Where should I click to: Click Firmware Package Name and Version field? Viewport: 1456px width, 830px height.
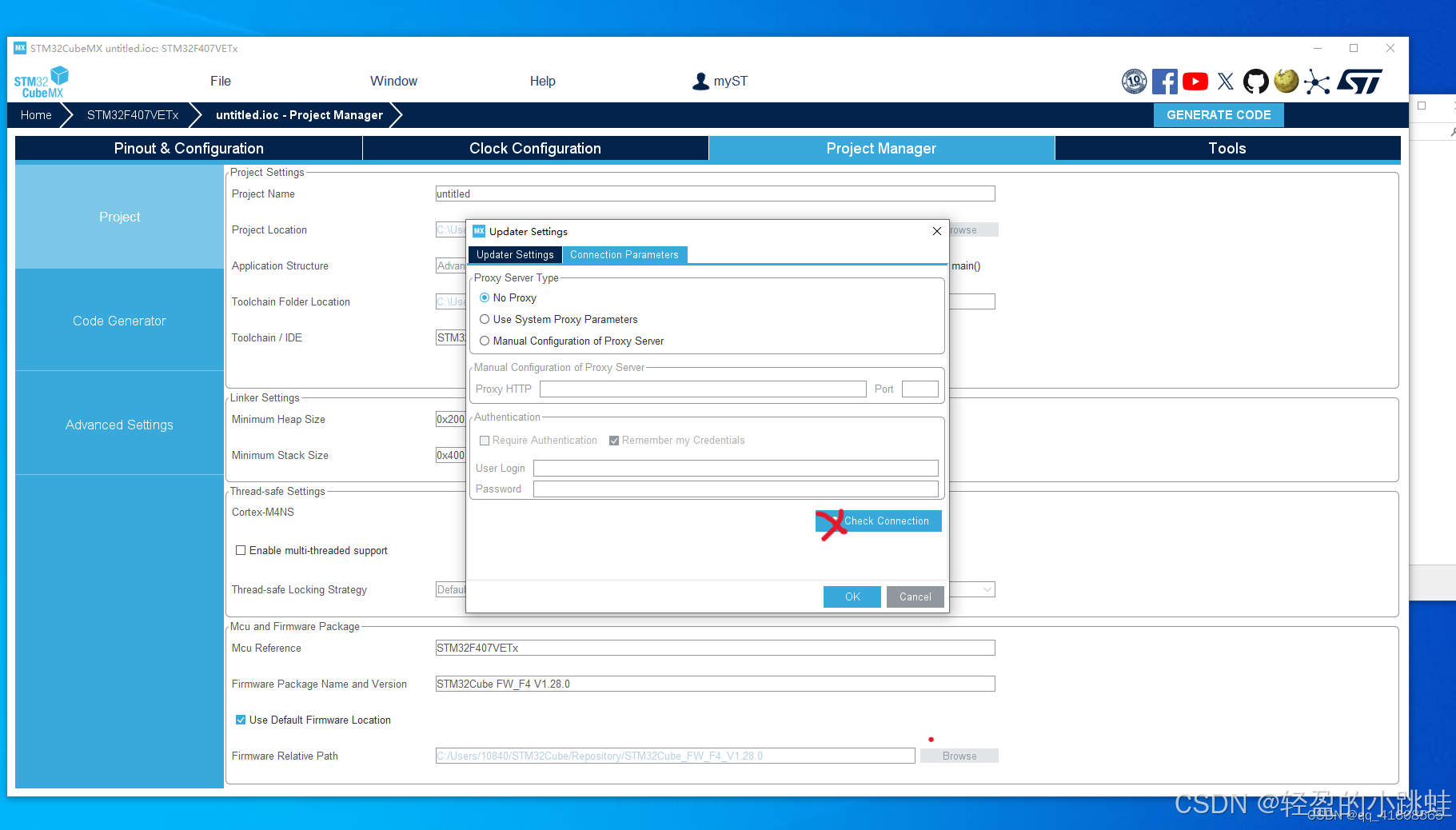pos(715,684)
